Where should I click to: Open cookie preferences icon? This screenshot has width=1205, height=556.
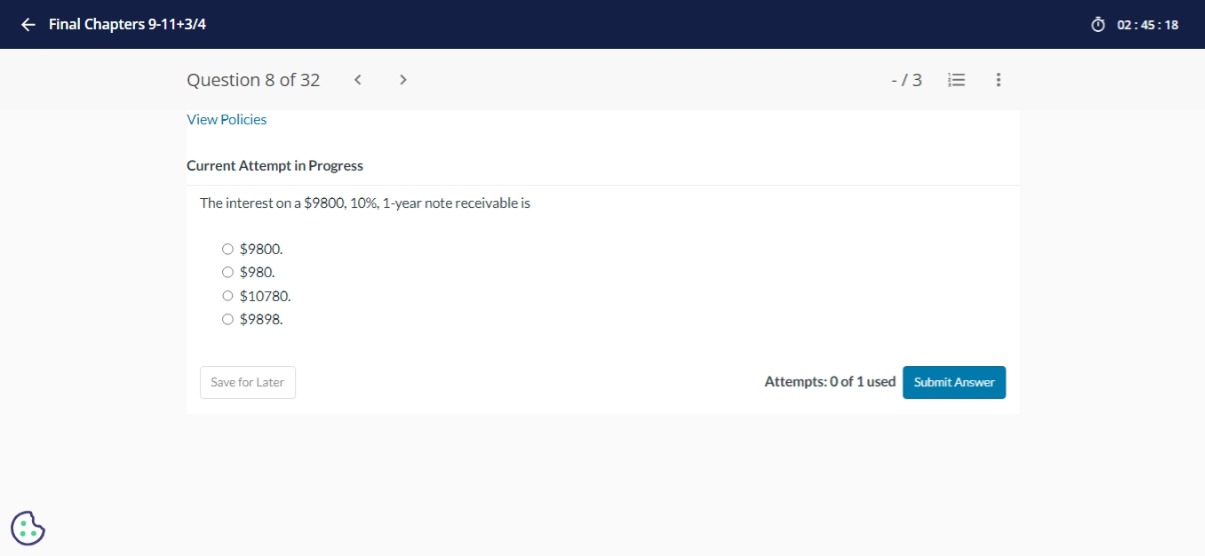pyautogui.click(x=28, y=527)
